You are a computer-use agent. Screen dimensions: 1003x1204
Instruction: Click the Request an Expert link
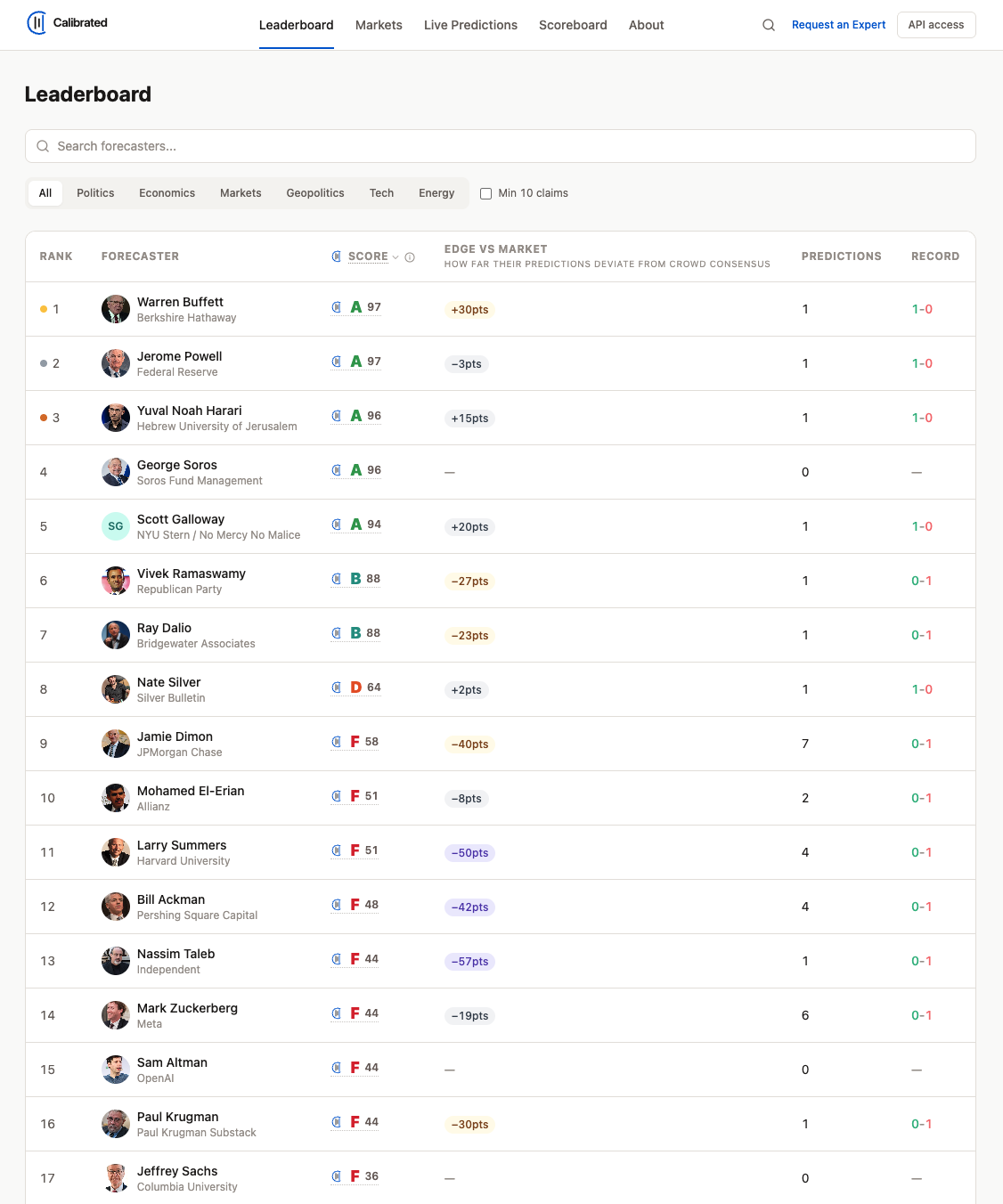[x=838, y=25]
